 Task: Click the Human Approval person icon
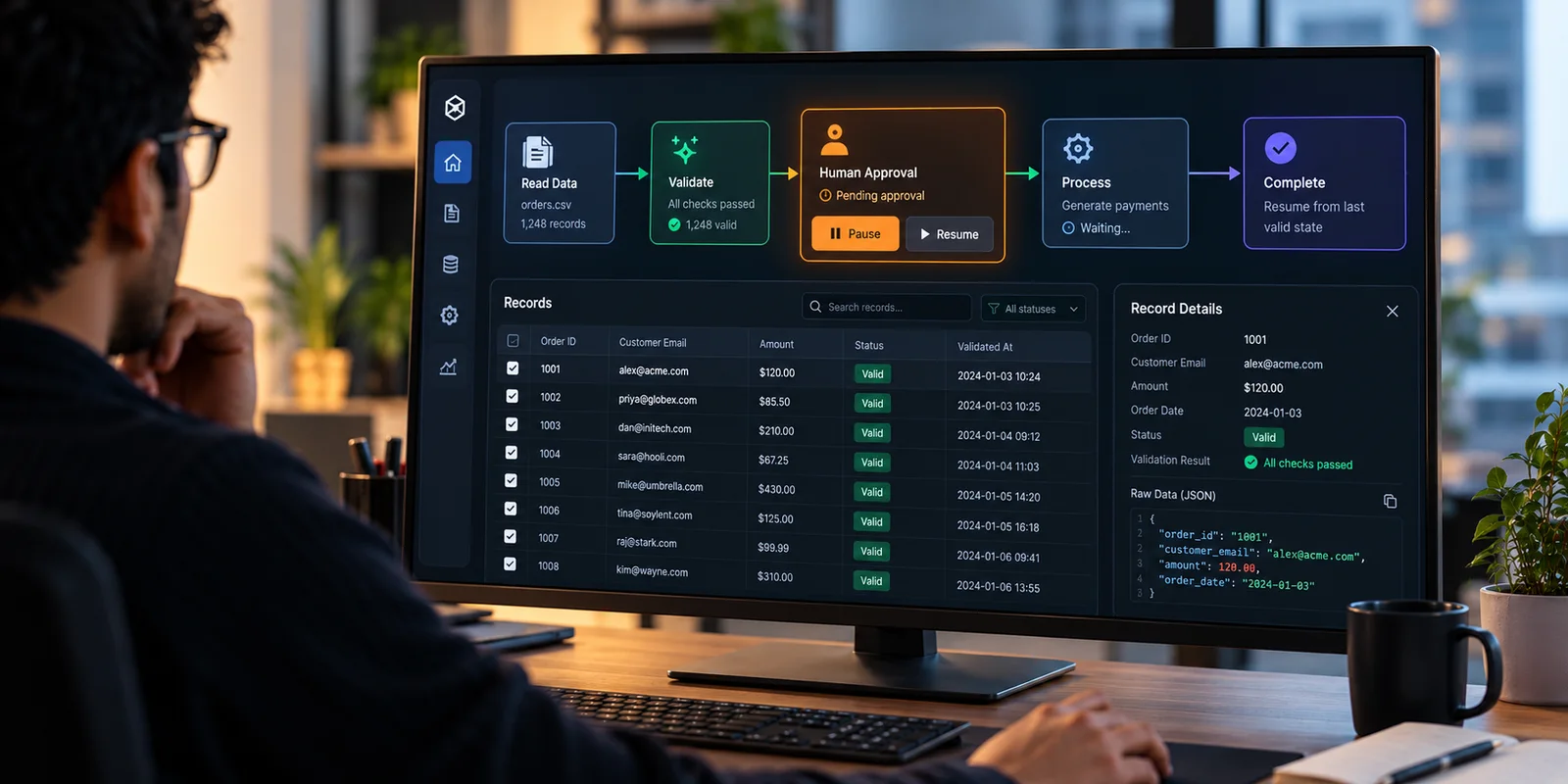[834, 139]
